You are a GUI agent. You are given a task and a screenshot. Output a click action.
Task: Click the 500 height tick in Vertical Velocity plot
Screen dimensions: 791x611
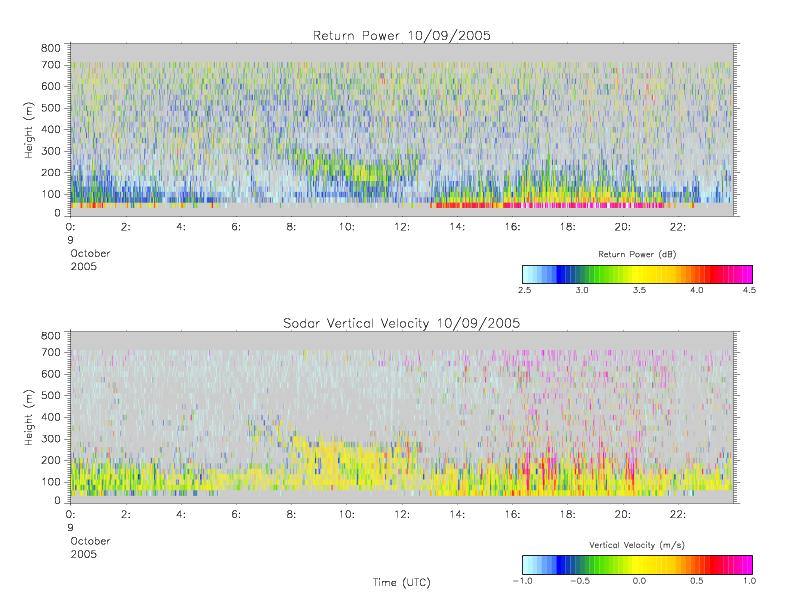coord(50,396)
